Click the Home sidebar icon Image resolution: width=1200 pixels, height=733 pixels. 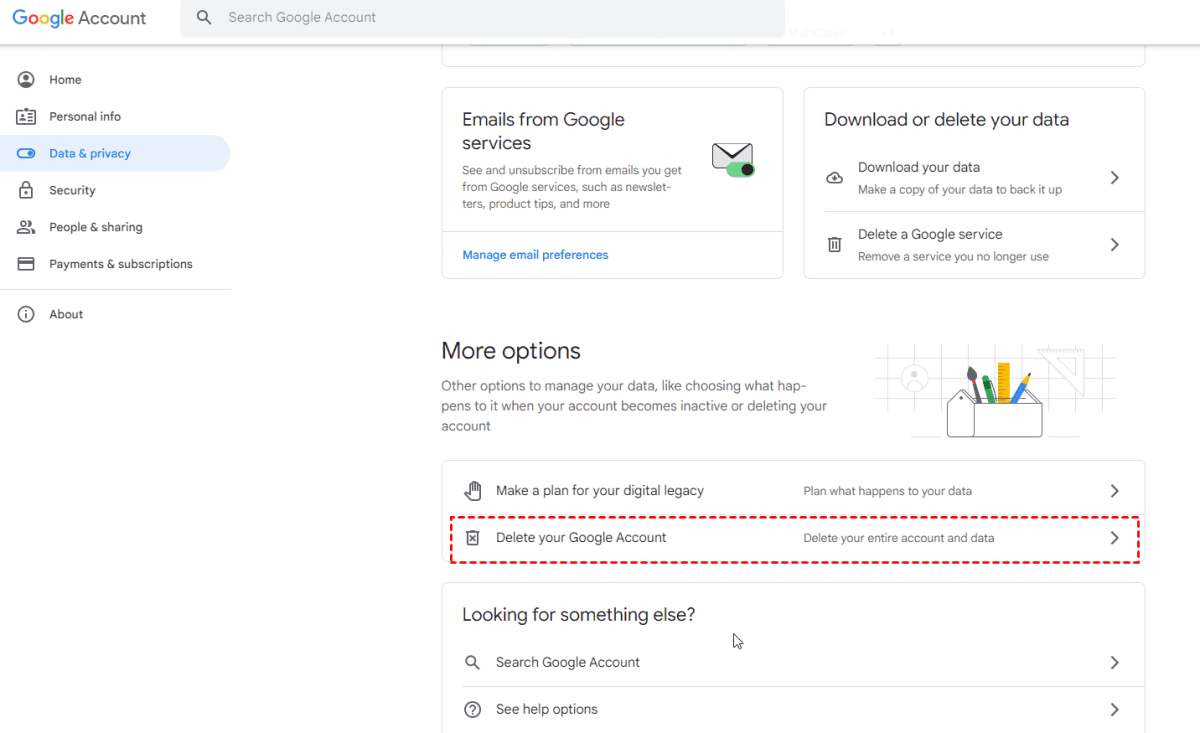(x=26, y=80)
